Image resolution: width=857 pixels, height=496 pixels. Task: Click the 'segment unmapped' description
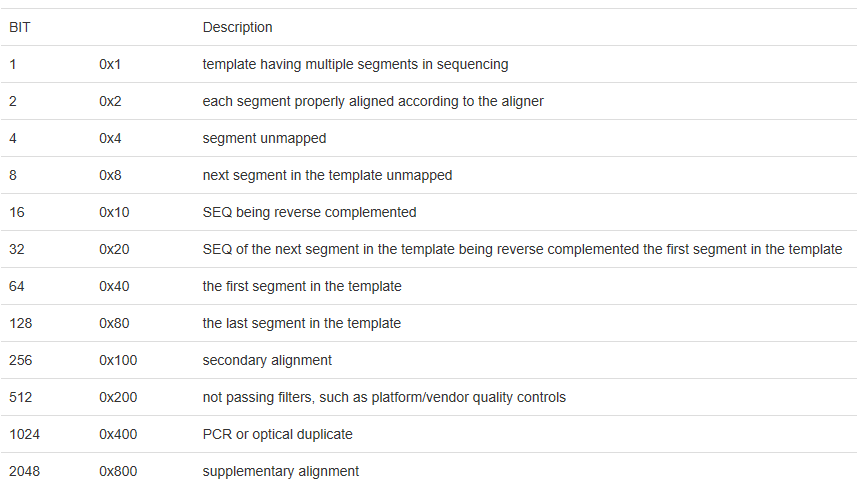coord(264,139)
